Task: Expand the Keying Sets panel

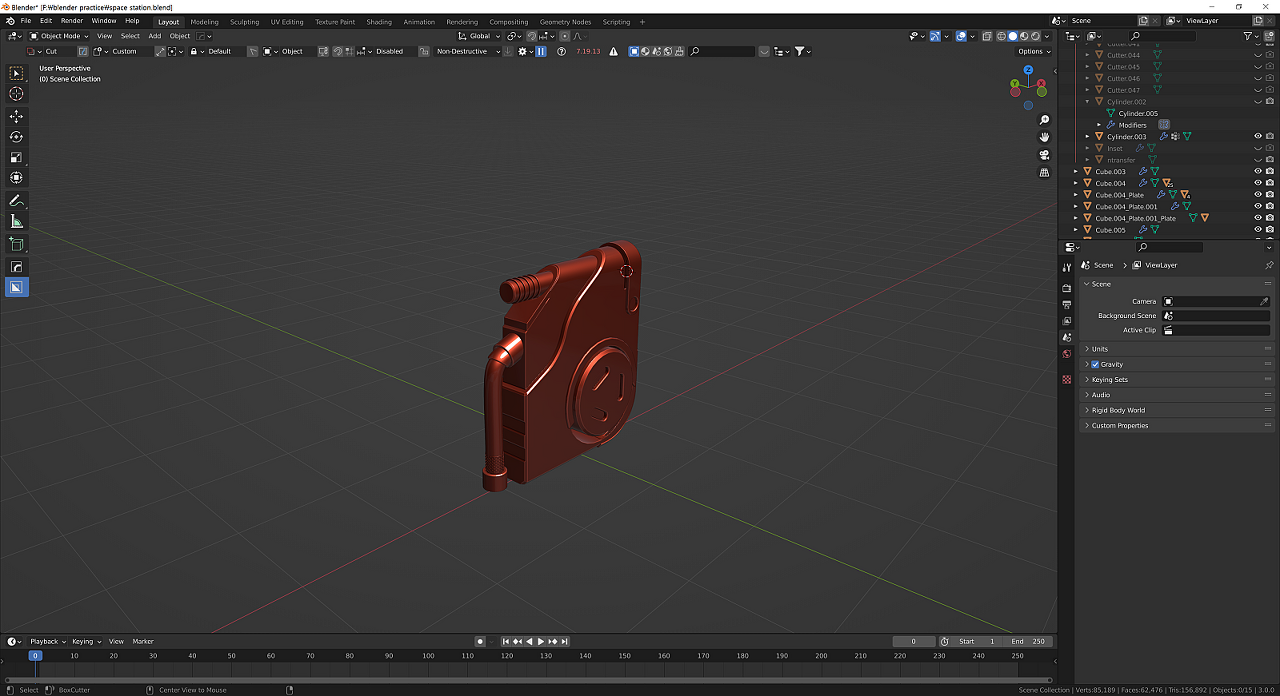Action: 1176,379
